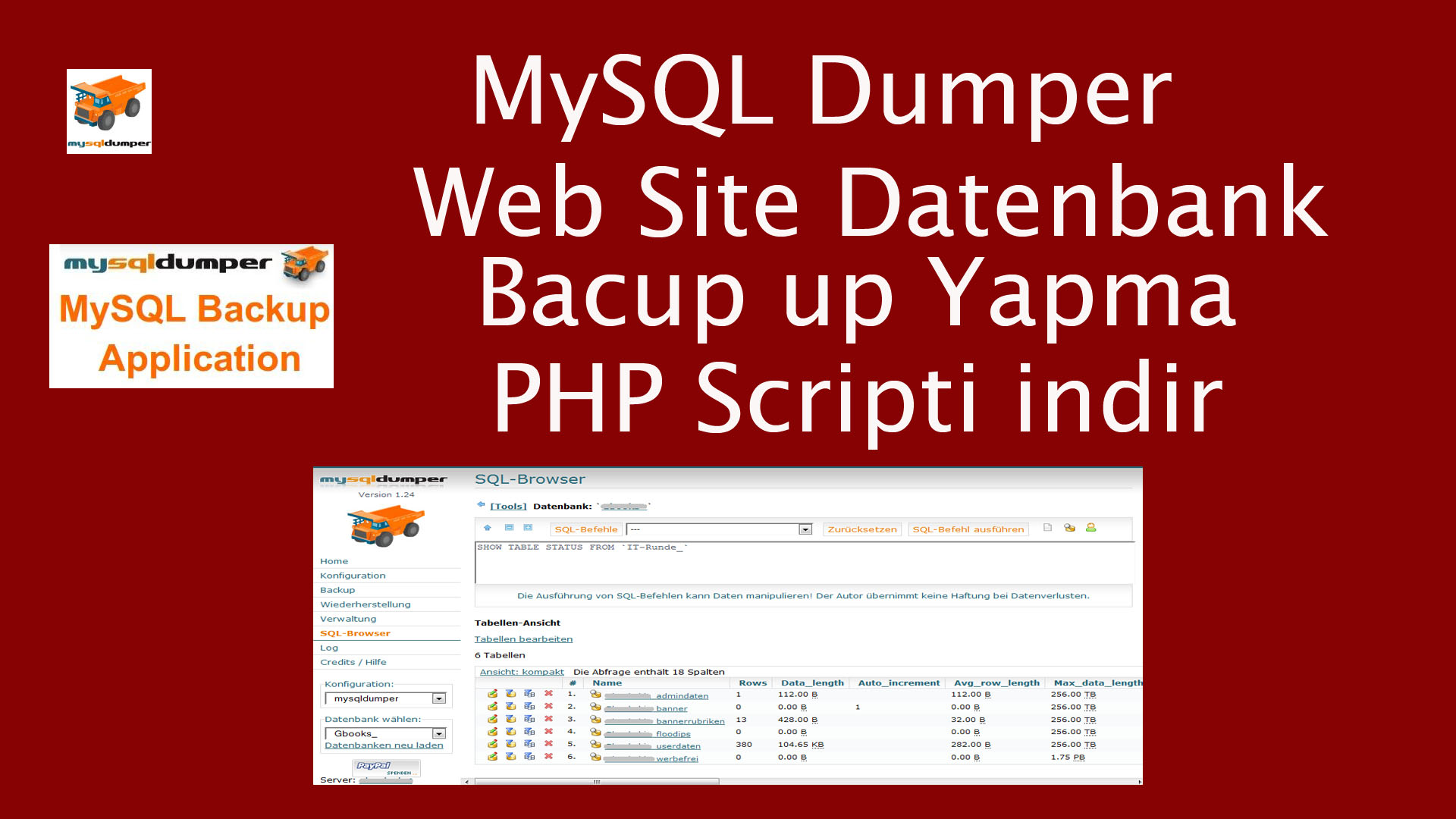The image size is (1456, 819).
Task: Click into the SQL query text area
Action: coord(804,565)
